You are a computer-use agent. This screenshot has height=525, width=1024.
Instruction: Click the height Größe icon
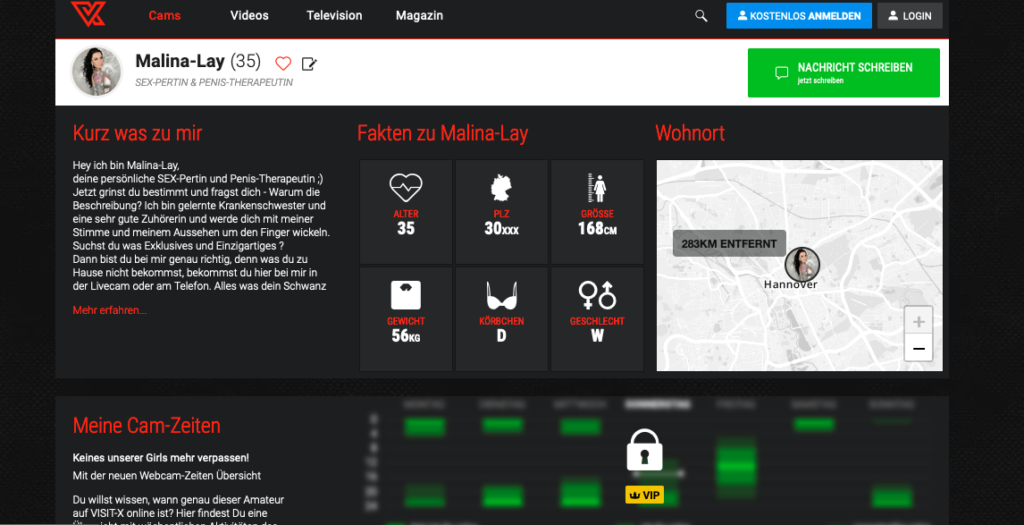pyautogui.click(x=597, y=187)
